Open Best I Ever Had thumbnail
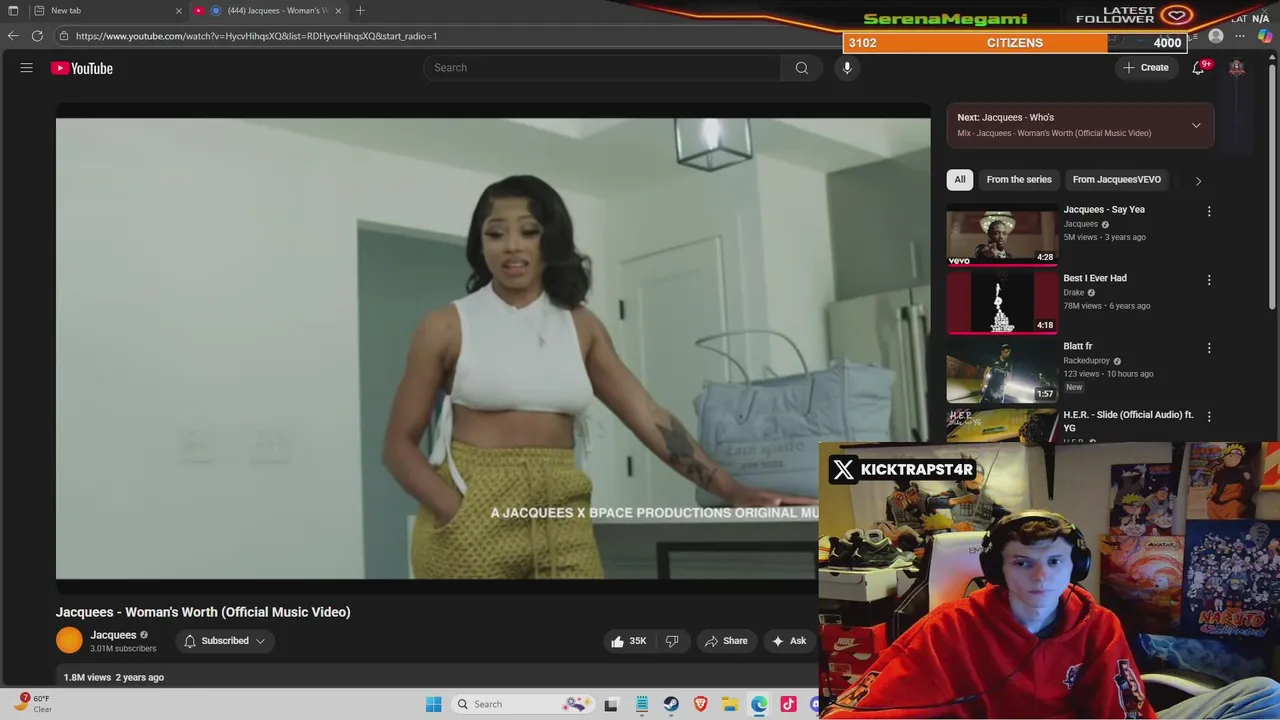This screenshot has height=720, width=1280. click(x=1002, y=304)
